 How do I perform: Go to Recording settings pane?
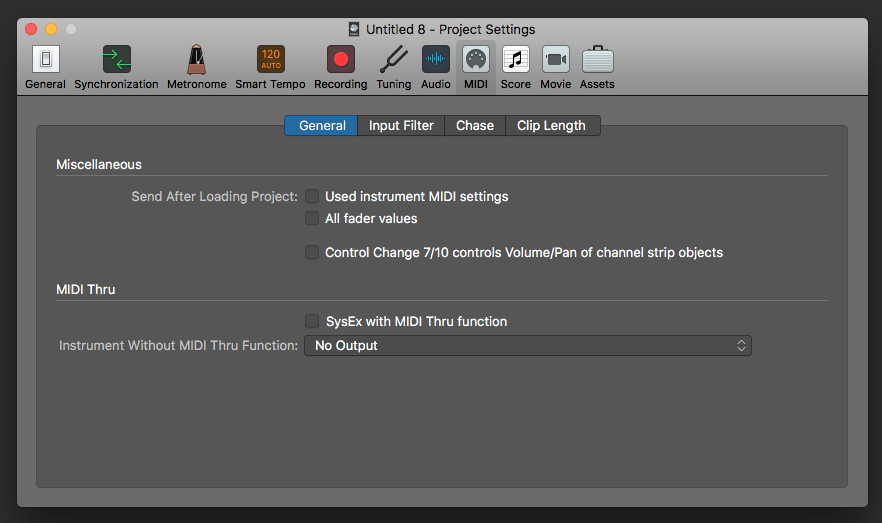340,61
